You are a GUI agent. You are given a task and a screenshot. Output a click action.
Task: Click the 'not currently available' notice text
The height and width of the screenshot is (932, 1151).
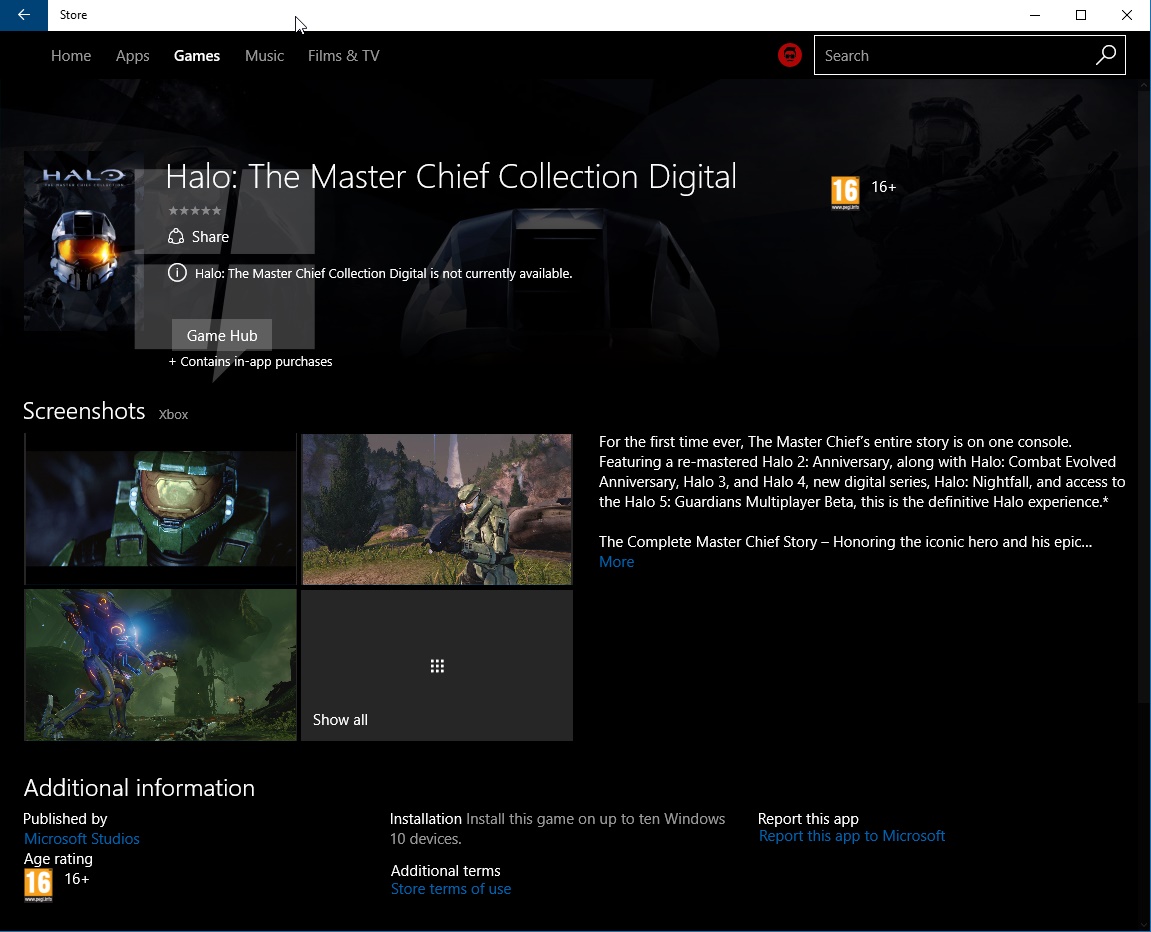(383, 273)
